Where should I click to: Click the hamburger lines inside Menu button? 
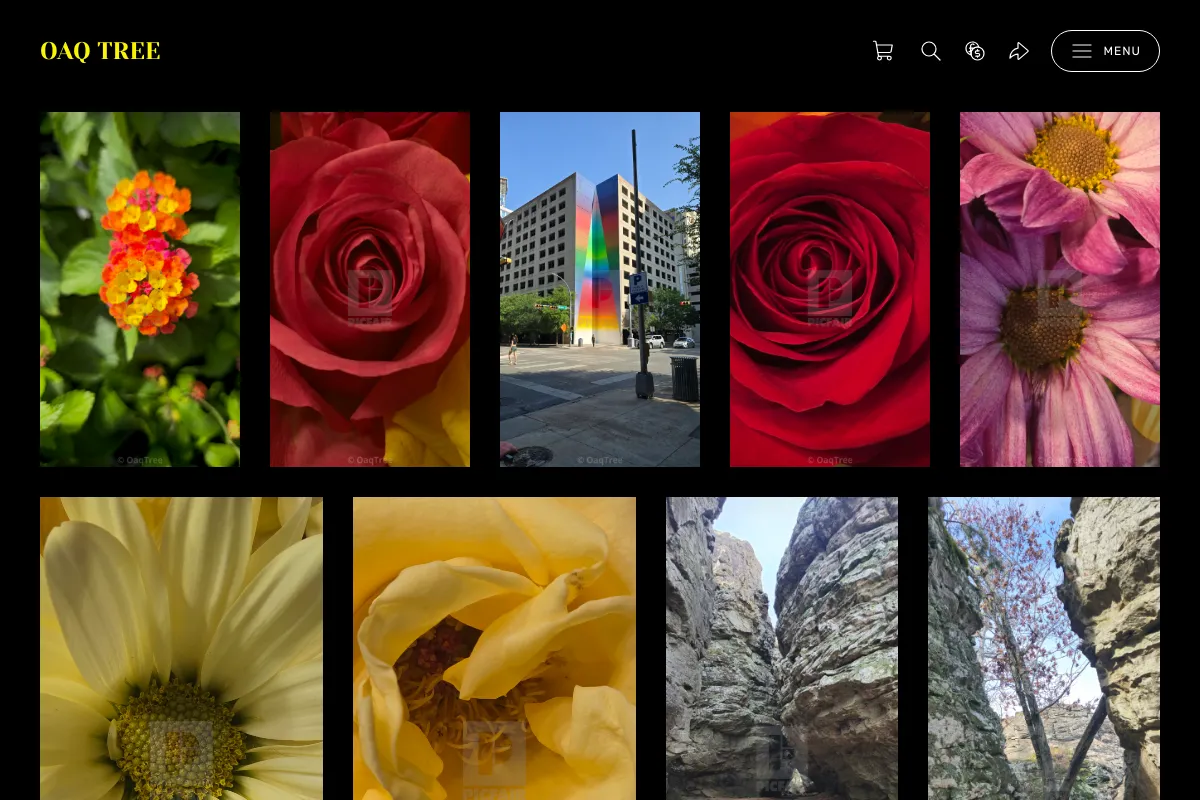pyautogui.click(x=1082, y=51)
